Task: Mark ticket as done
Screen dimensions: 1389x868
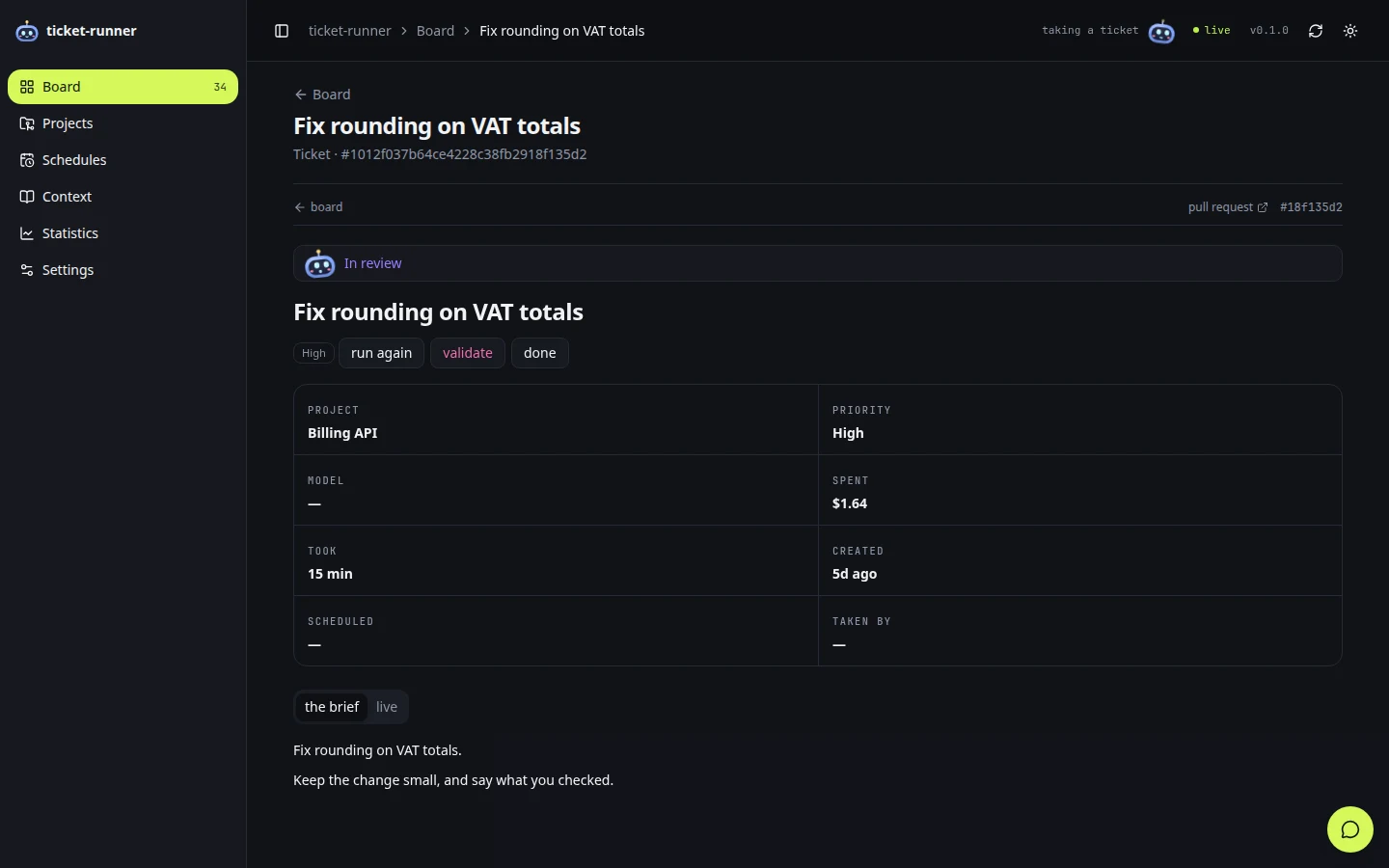Action: coord(540,353)
